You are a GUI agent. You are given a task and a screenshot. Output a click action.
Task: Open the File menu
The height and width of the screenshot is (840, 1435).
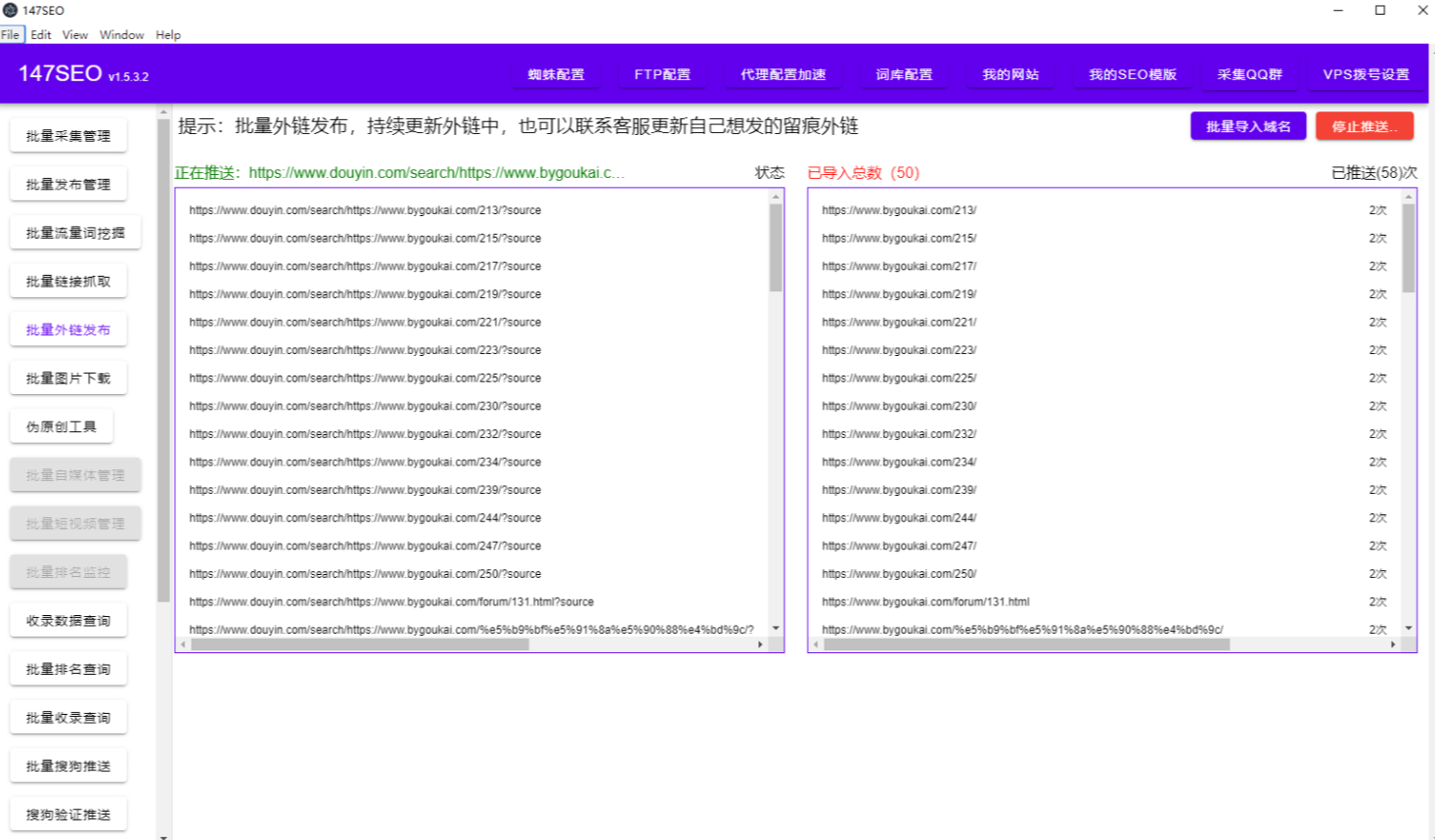point(11,34)
